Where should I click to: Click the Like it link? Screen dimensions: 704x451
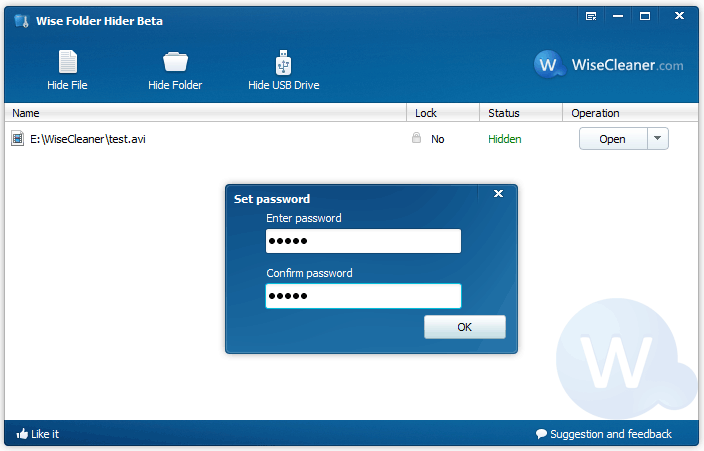click(x=45, y=434)
